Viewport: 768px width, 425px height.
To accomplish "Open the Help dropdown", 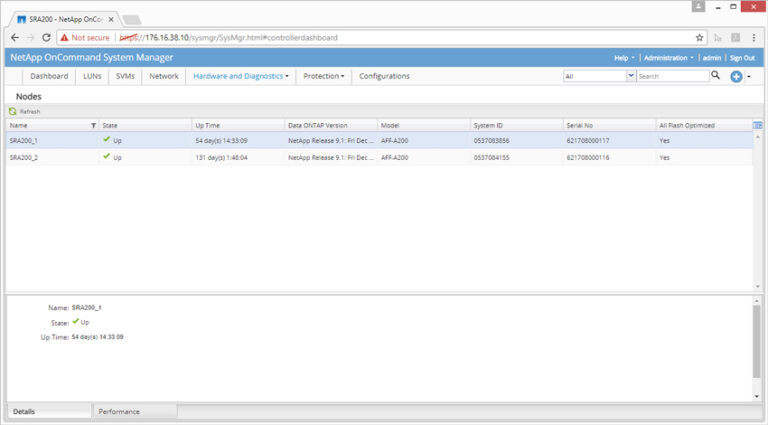I will coord(624,58).
